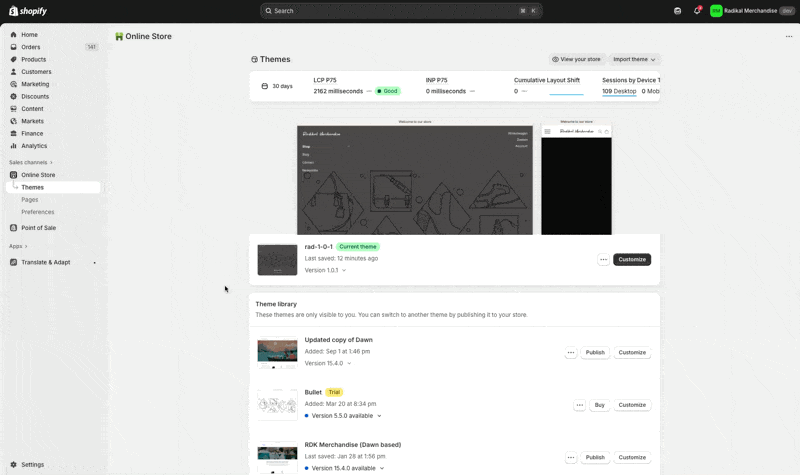Viewport: 800px width, 475px height.
Task: Customize the Updated copy of Dawn theme
Action: click(632, 353)
